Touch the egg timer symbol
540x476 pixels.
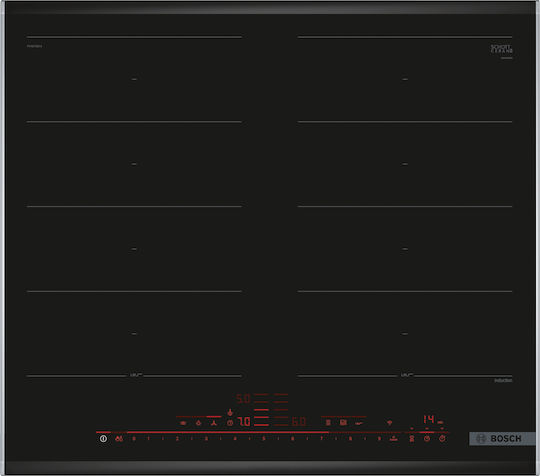412,438
